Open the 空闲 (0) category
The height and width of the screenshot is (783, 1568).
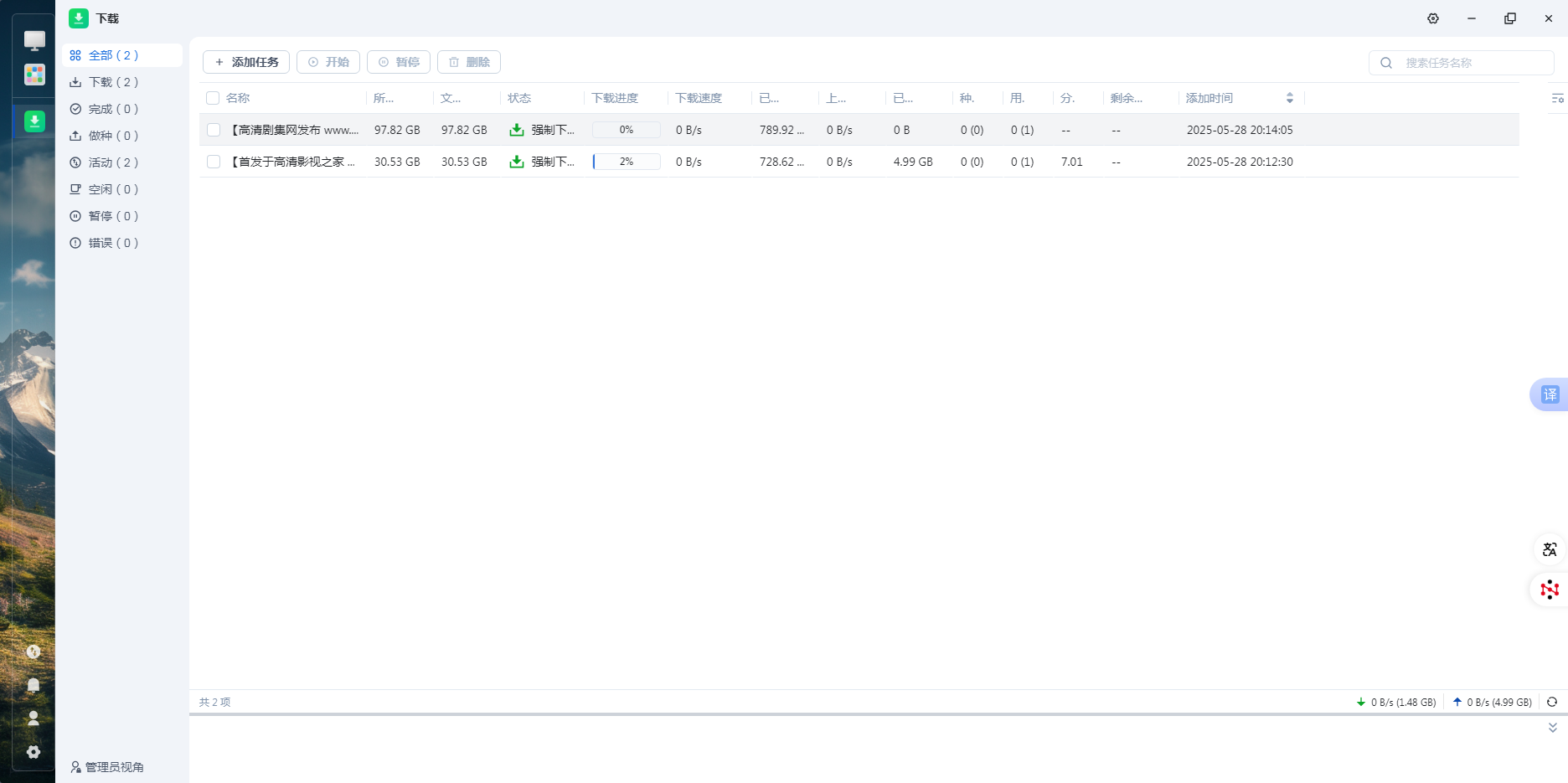click(x=122, y=189)
